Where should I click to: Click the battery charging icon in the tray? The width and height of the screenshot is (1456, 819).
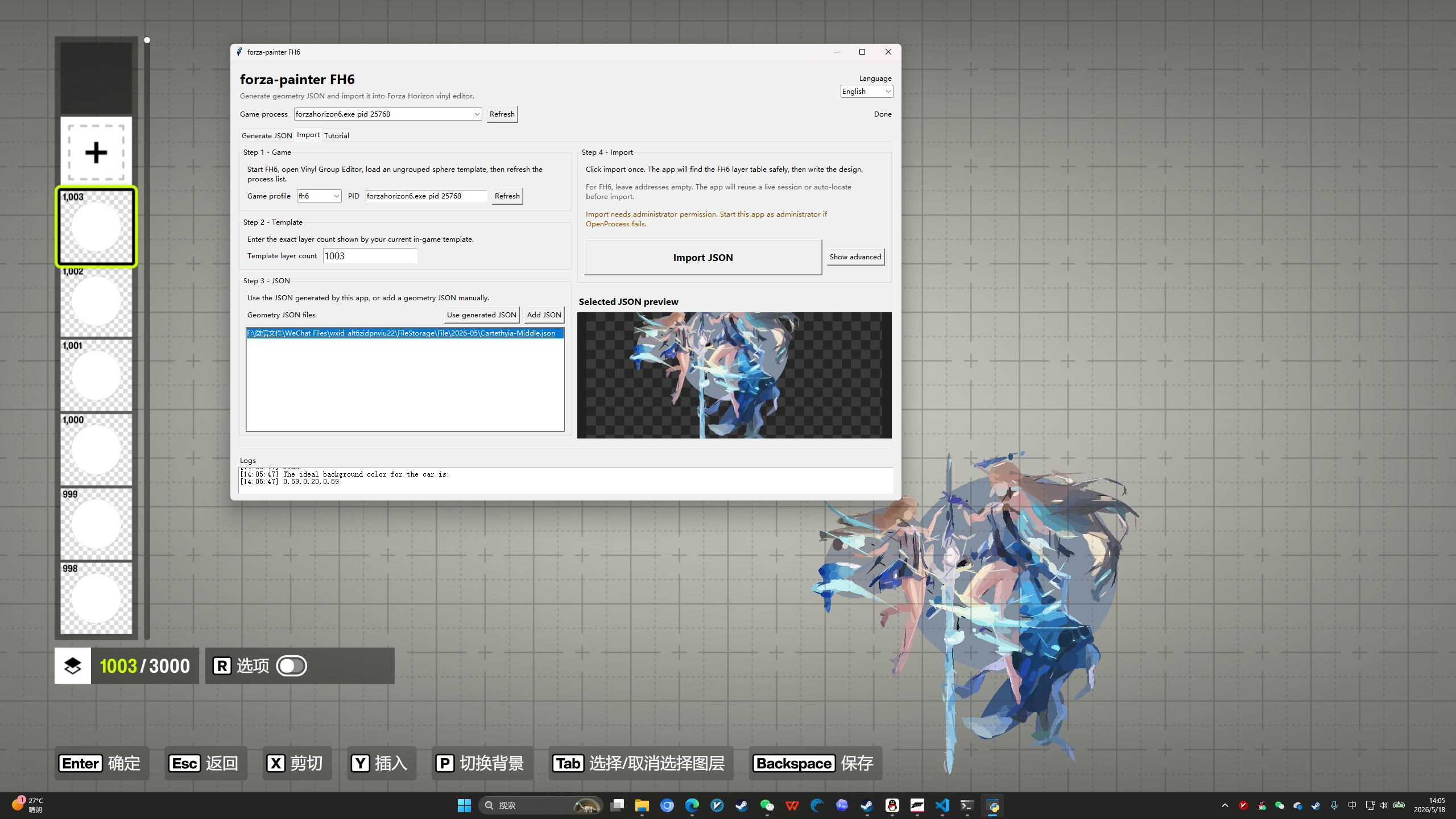1400,805
